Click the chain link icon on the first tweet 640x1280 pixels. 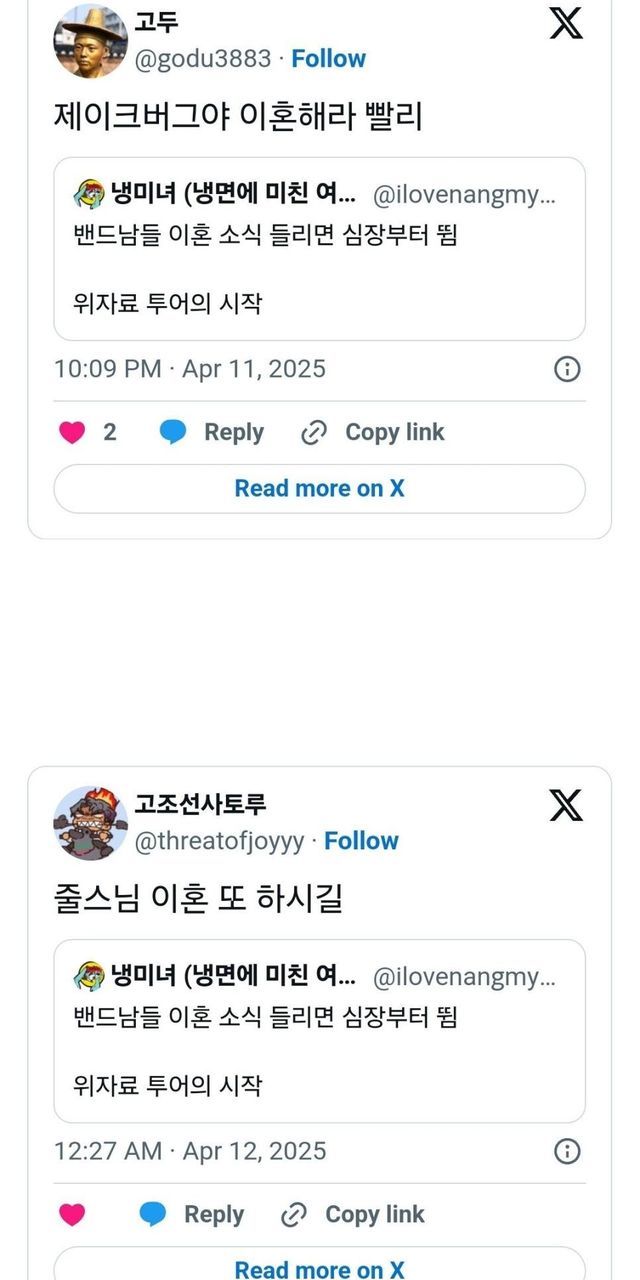click(314, 432)
